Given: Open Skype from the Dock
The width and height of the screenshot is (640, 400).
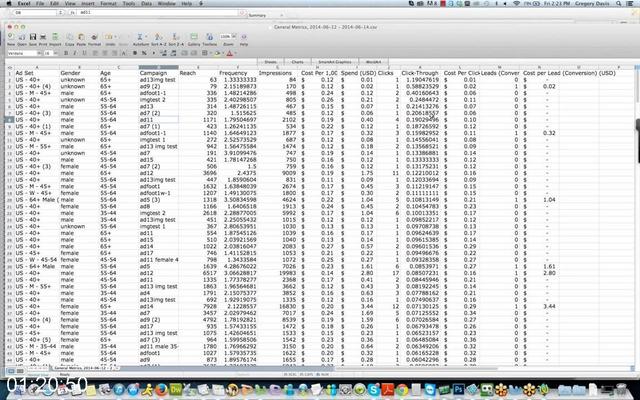Looking at the screenshot, I should [373, 389].
